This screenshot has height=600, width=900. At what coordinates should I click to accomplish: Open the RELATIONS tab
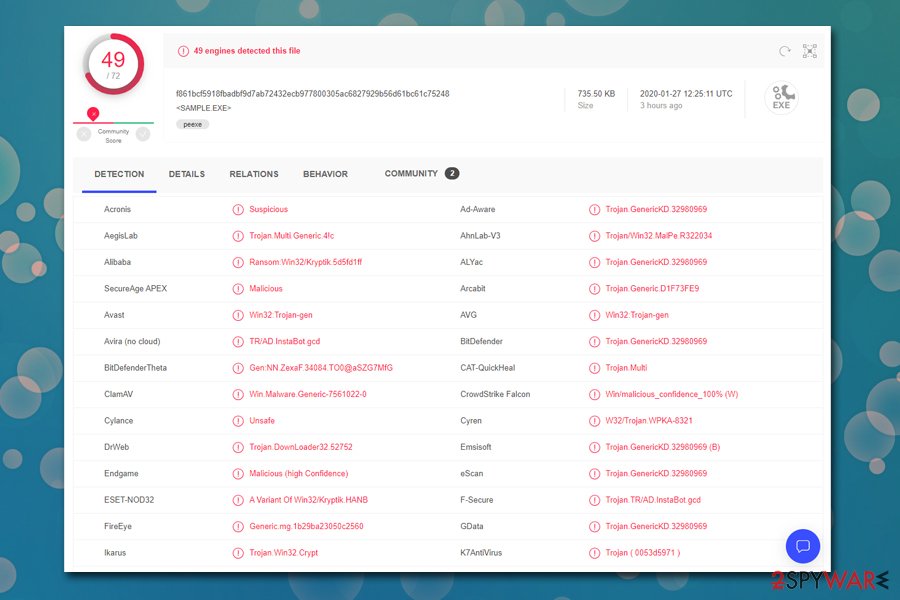254,174
